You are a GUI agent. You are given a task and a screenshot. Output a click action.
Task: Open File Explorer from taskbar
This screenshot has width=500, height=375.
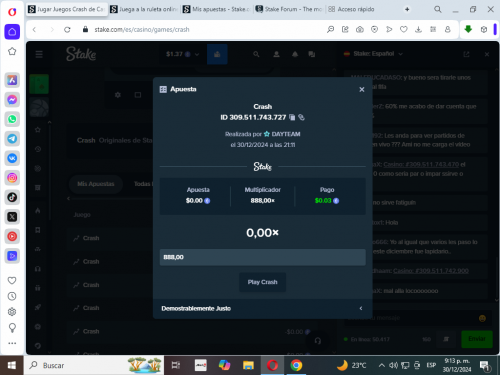coord(248,365)
